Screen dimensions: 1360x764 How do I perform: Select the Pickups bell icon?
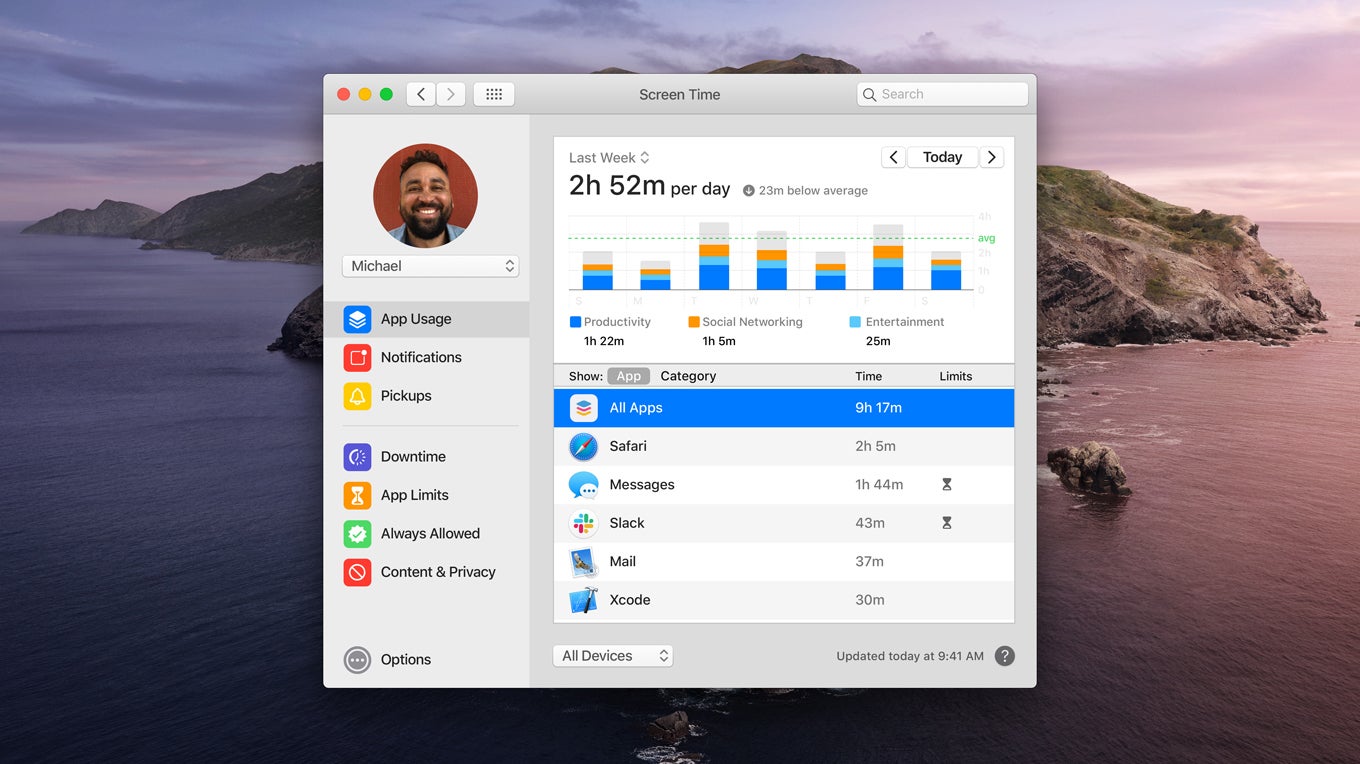[x=357, y=396]
